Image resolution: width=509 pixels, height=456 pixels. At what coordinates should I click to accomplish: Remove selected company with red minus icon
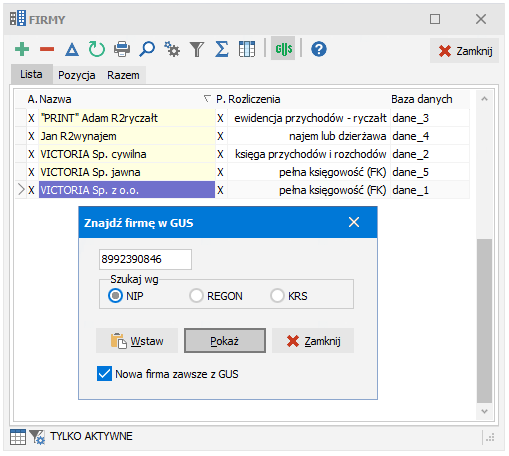pos(47,49)
